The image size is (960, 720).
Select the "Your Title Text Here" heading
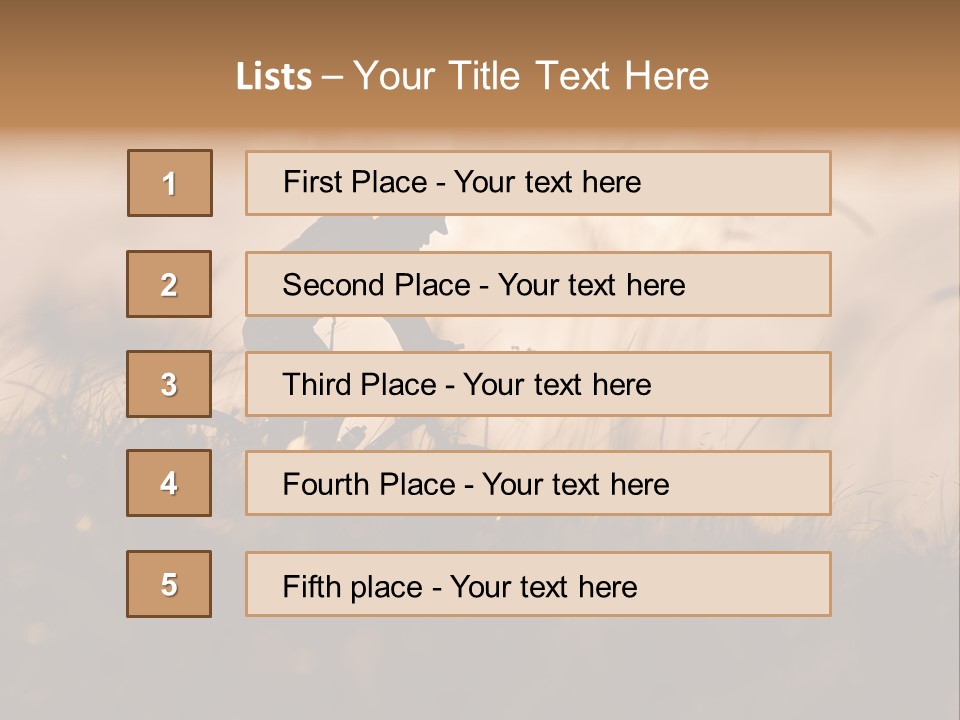coord(531,76)
